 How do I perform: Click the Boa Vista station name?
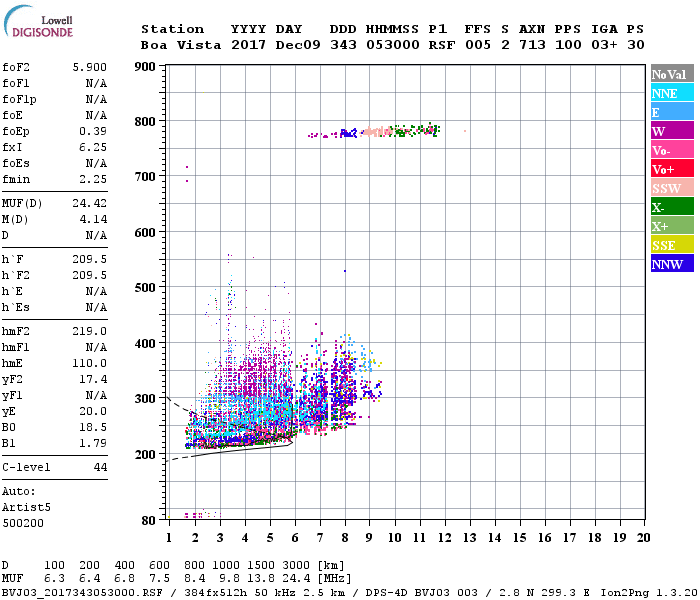click(x=181, y=45)
